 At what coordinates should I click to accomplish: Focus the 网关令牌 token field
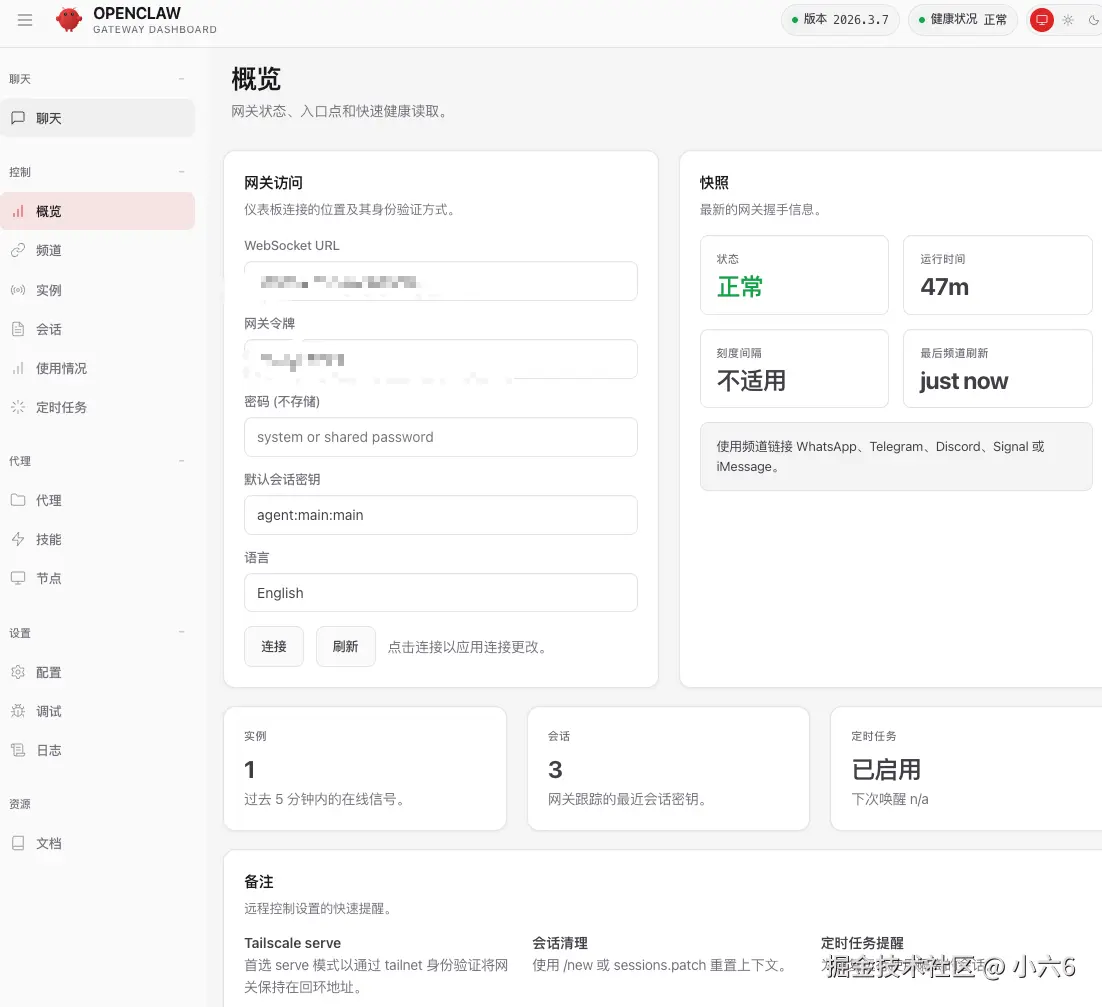[441, 359]
